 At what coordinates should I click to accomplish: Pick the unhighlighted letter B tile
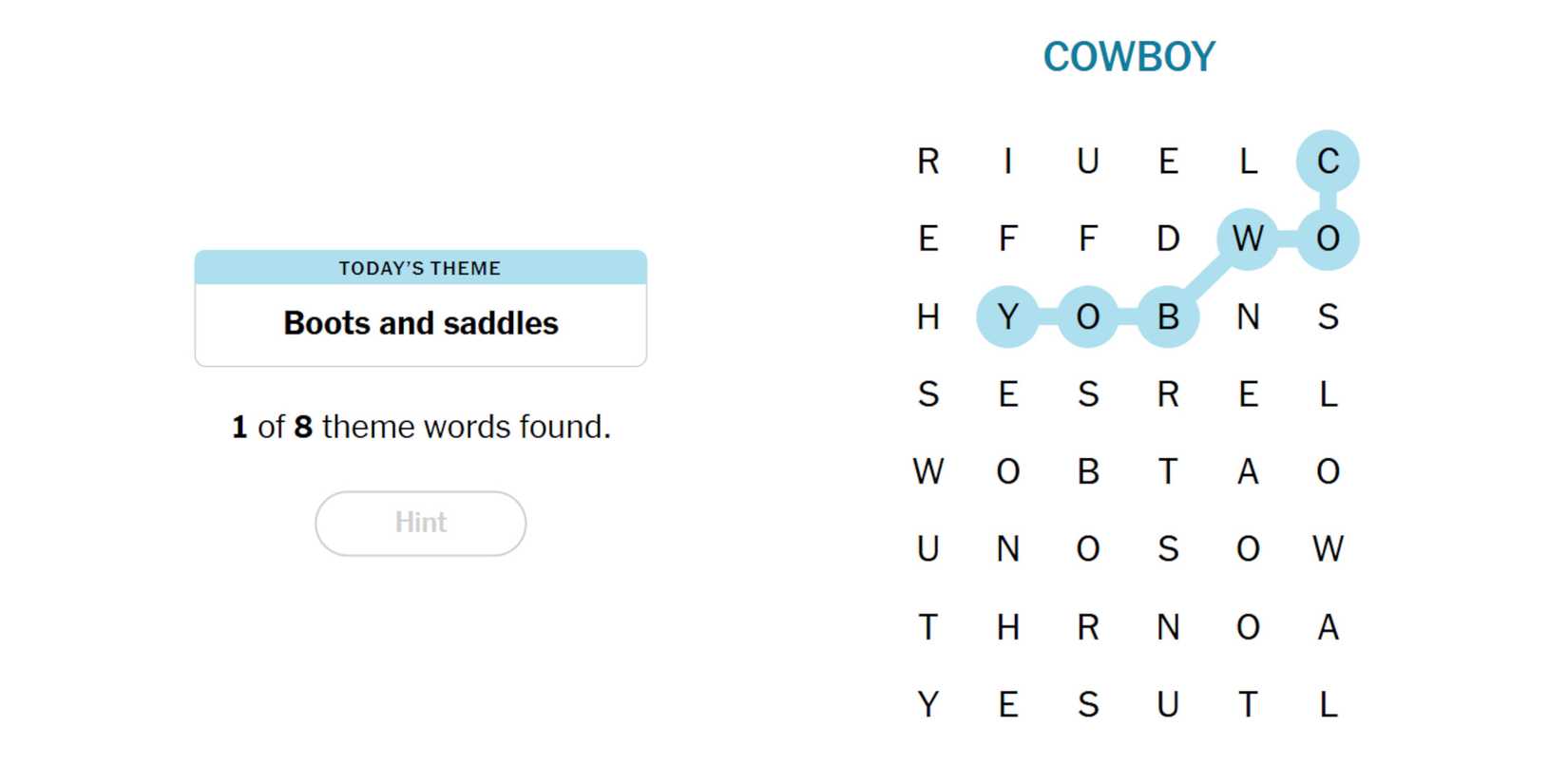(x=1088, y=471)
